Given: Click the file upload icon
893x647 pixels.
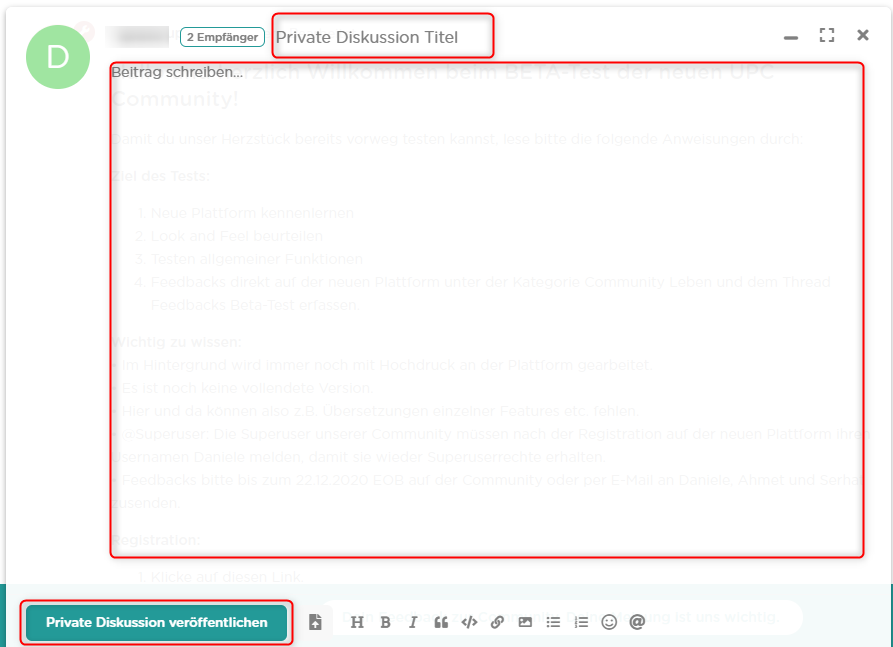Looking at the screenshot, I should [316, 622].
